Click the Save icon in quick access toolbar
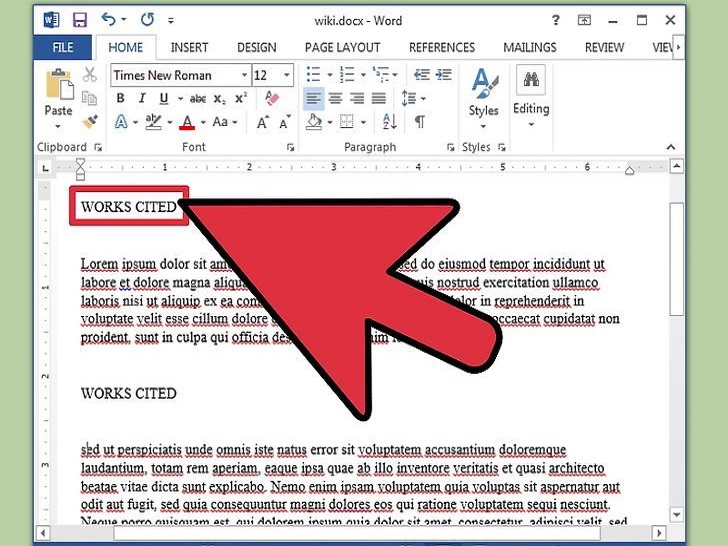The width and height of the screenshot is (728, 546). click(x=79, y=19)
